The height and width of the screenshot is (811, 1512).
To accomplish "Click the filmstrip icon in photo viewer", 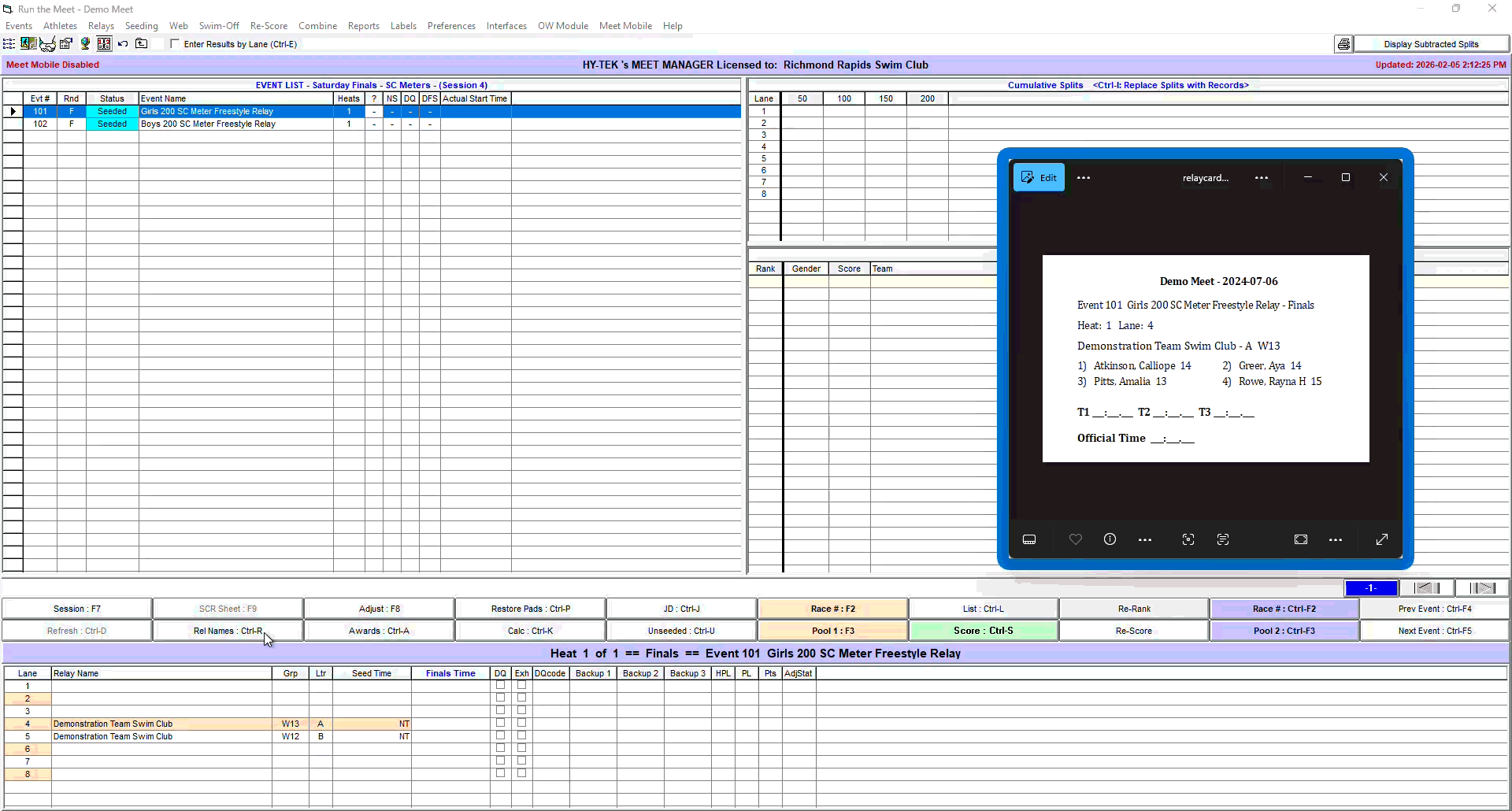I will (x=1029, y=539).
